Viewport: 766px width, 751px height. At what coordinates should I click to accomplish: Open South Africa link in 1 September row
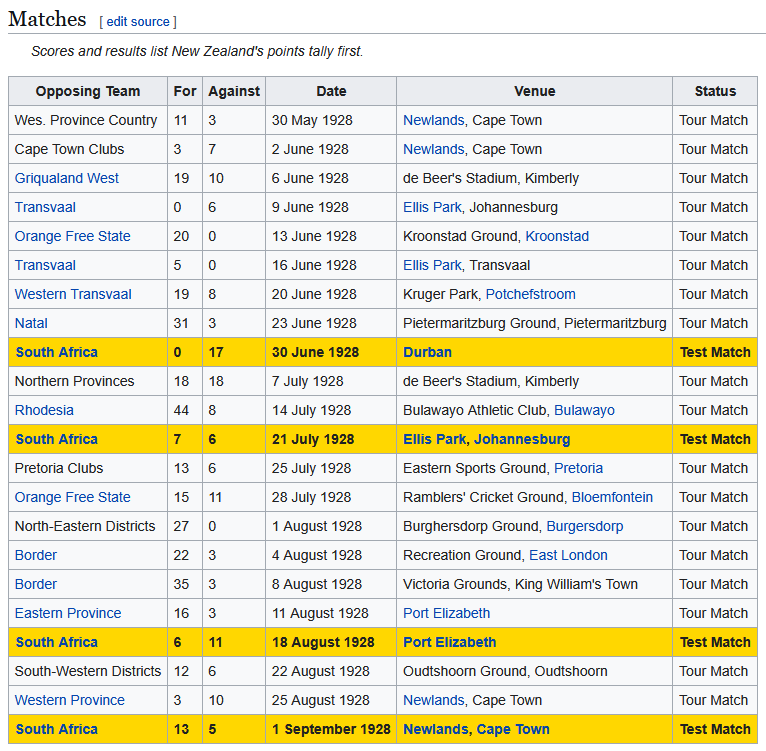57,729
